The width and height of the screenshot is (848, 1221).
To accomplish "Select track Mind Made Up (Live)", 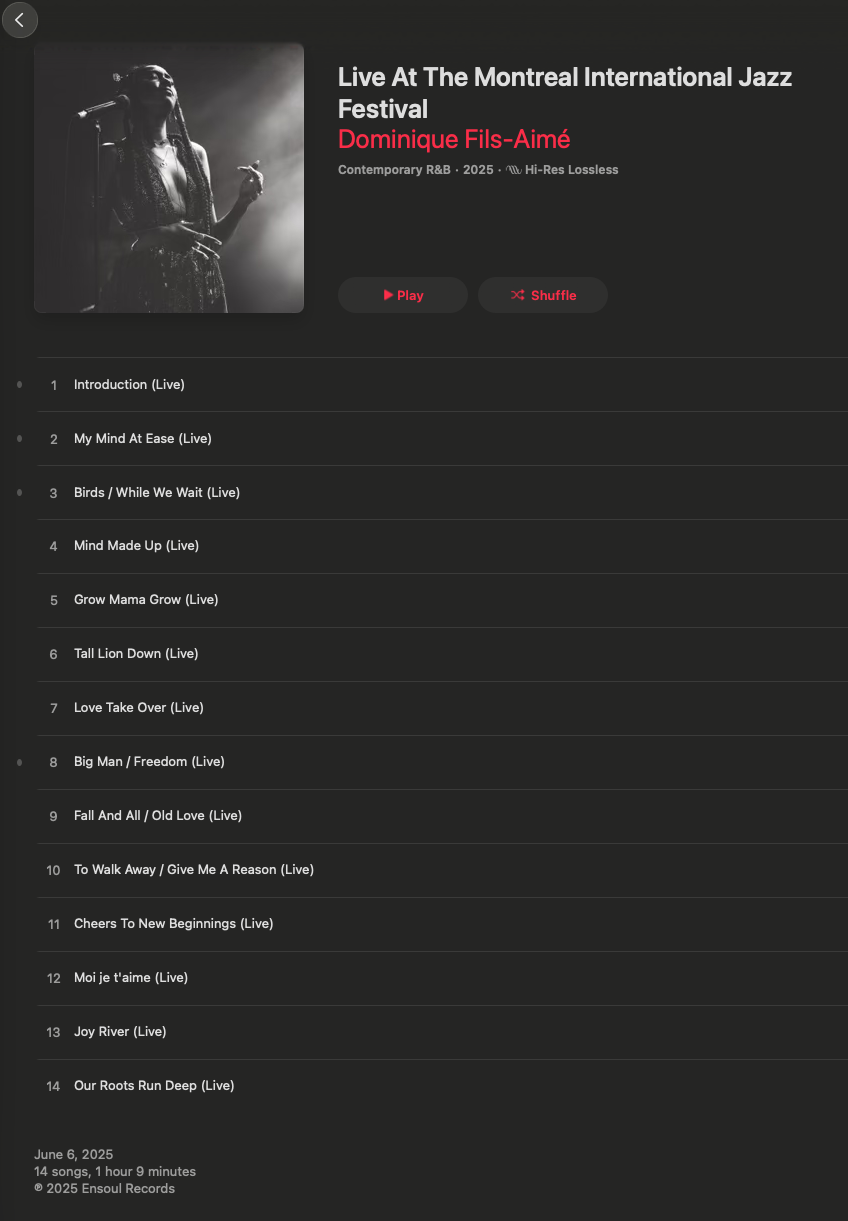I will coord(442,546).
